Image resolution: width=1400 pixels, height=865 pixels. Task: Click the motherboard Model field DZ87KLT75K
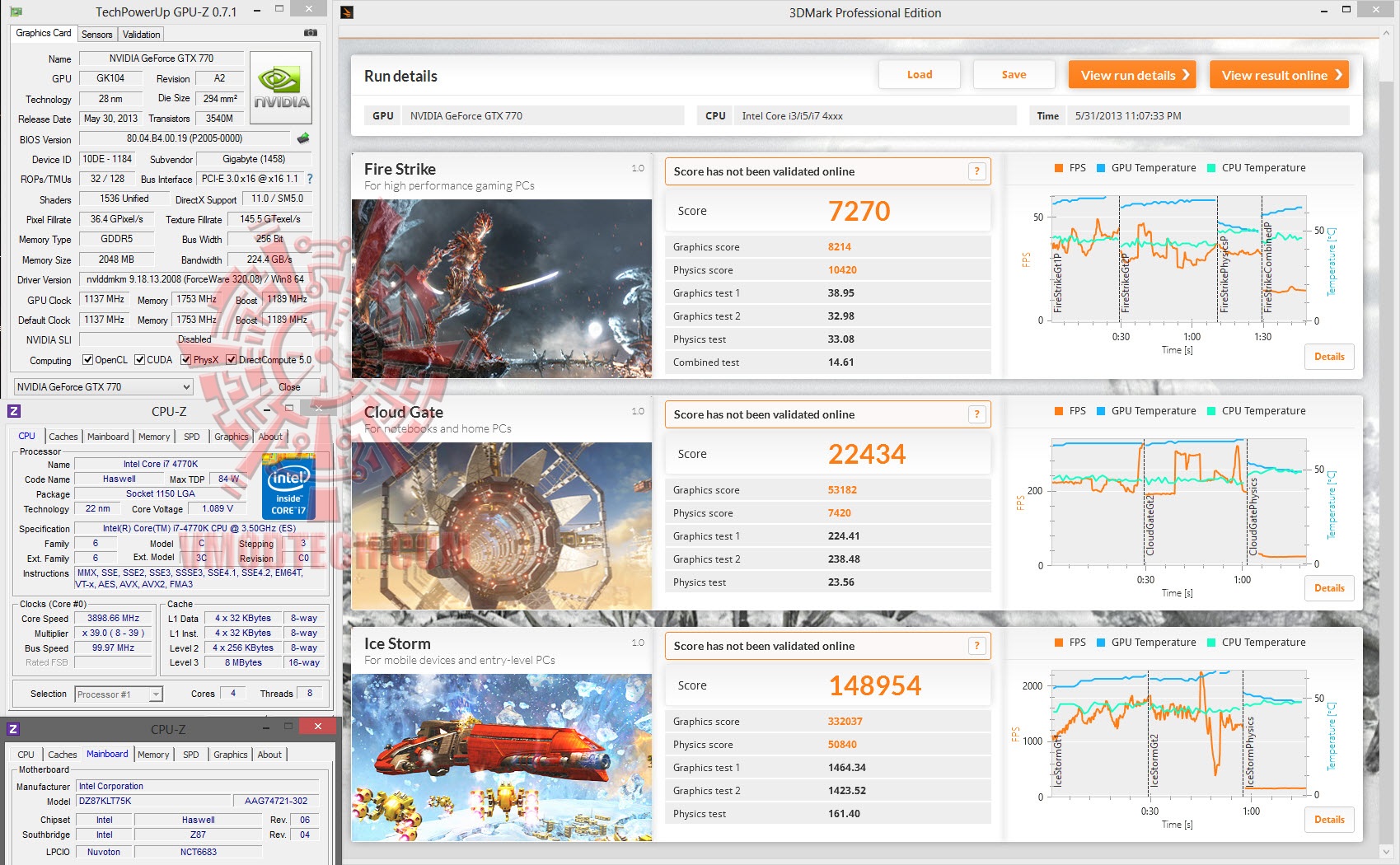pos(154,801)
